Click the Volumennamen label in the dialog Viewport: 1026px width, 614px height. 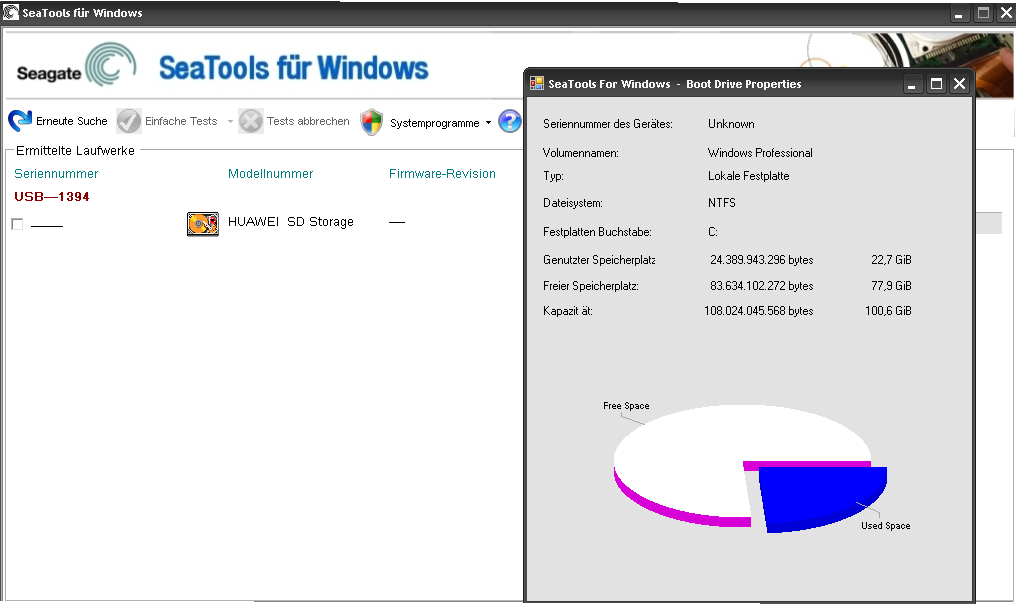click(580, 153)
